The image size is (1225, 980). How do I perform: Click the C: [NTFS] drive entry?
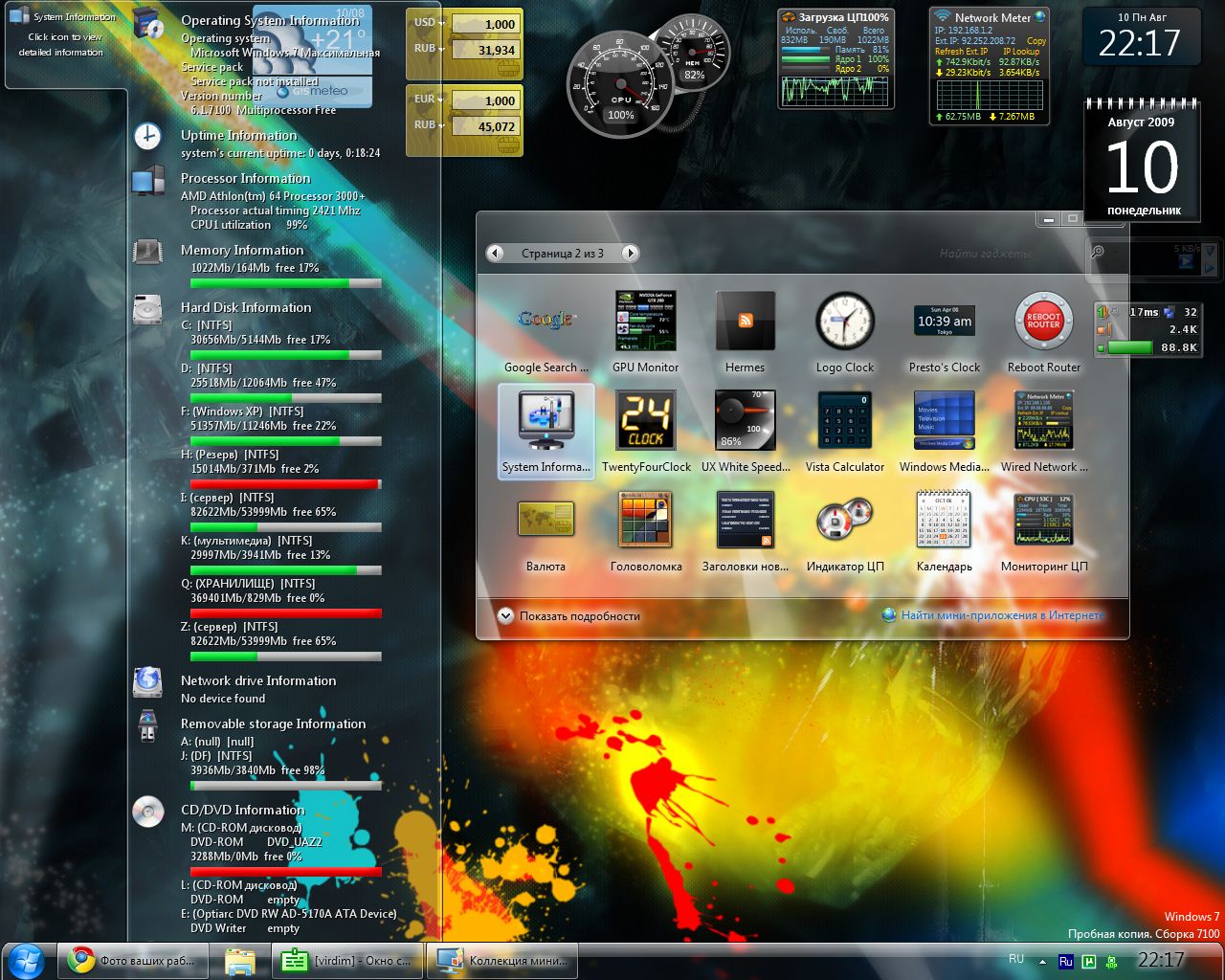[x=207, y=325]
